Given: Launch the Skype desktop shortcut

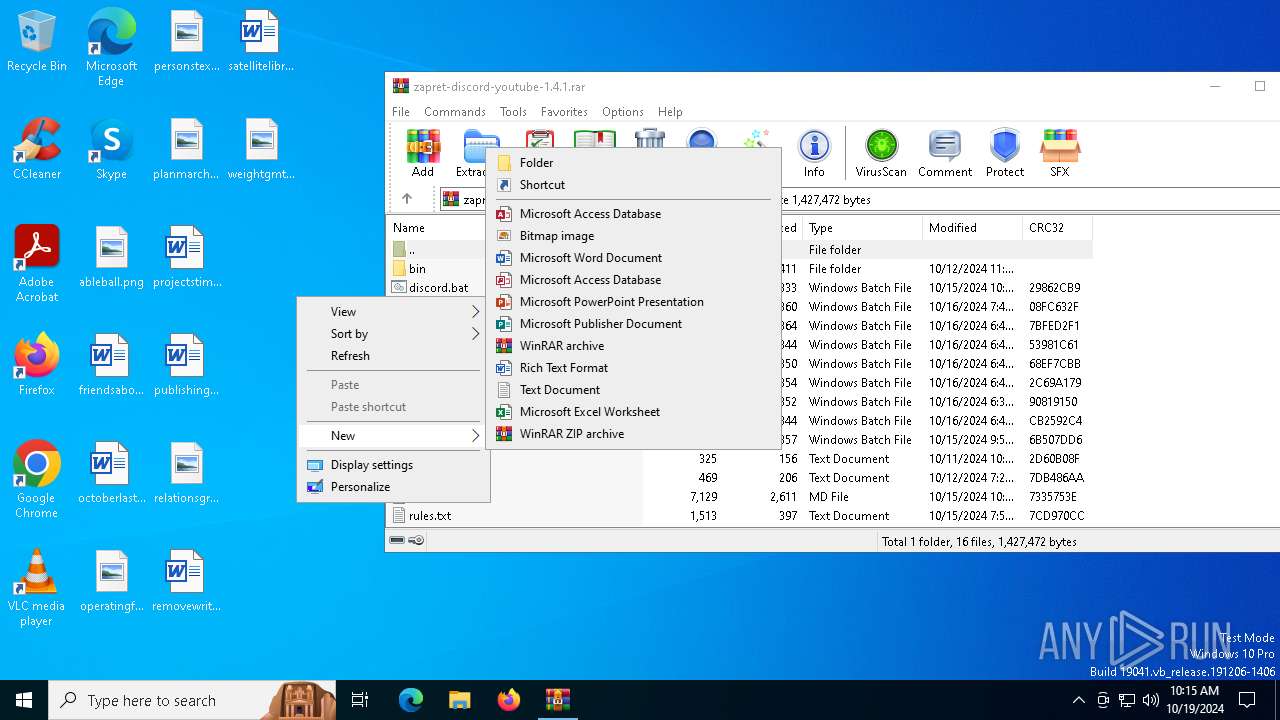Looking at the screenshot, I should (111, 149).
